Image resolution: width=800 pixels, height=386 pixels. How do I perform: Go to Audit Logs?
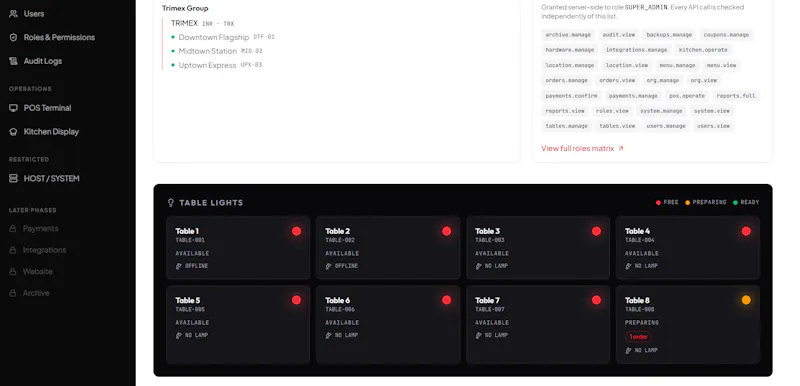(36, 61)
